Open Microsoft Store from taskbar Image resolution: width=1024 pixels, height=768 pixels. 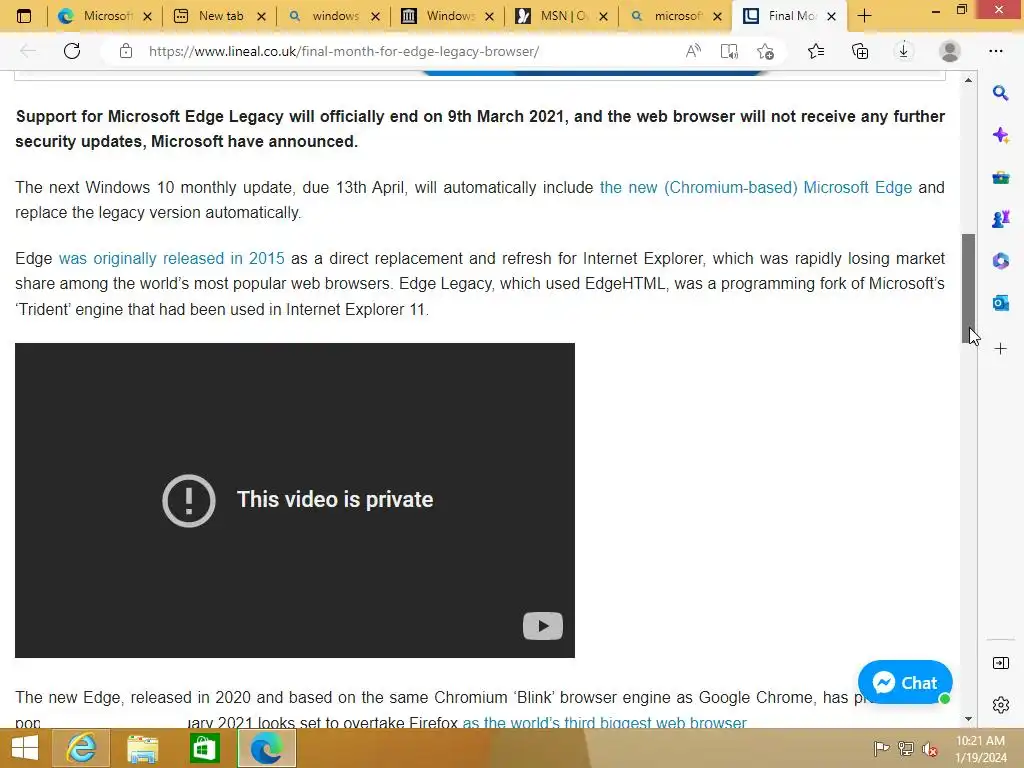[x=204, y=748]
